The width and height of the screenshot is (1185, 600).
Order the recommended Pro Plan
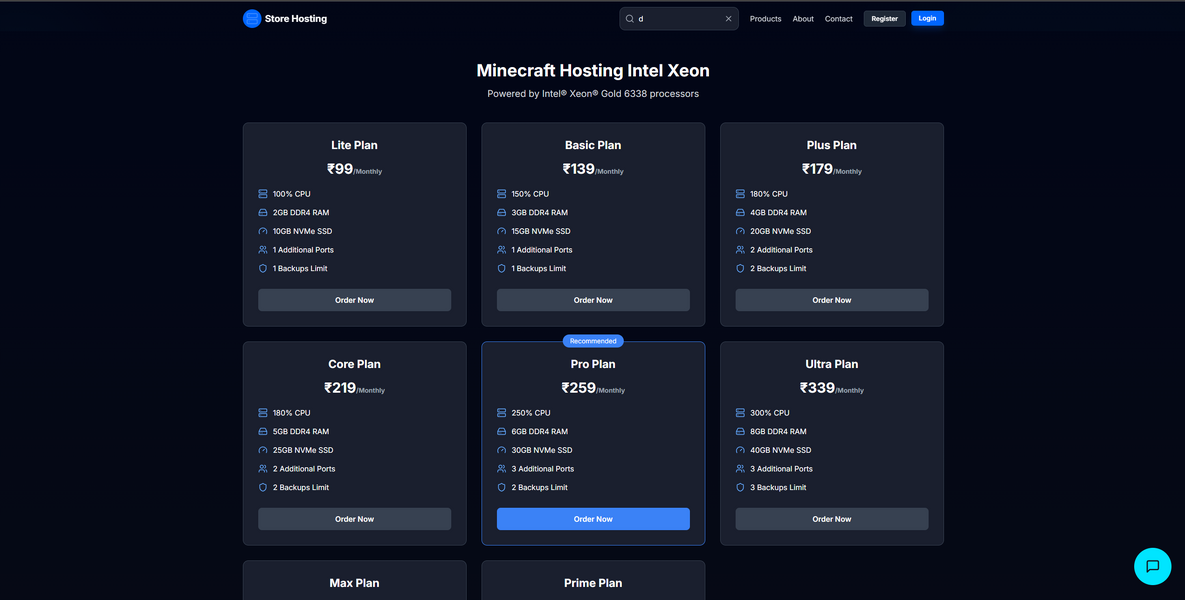[593, 519]
